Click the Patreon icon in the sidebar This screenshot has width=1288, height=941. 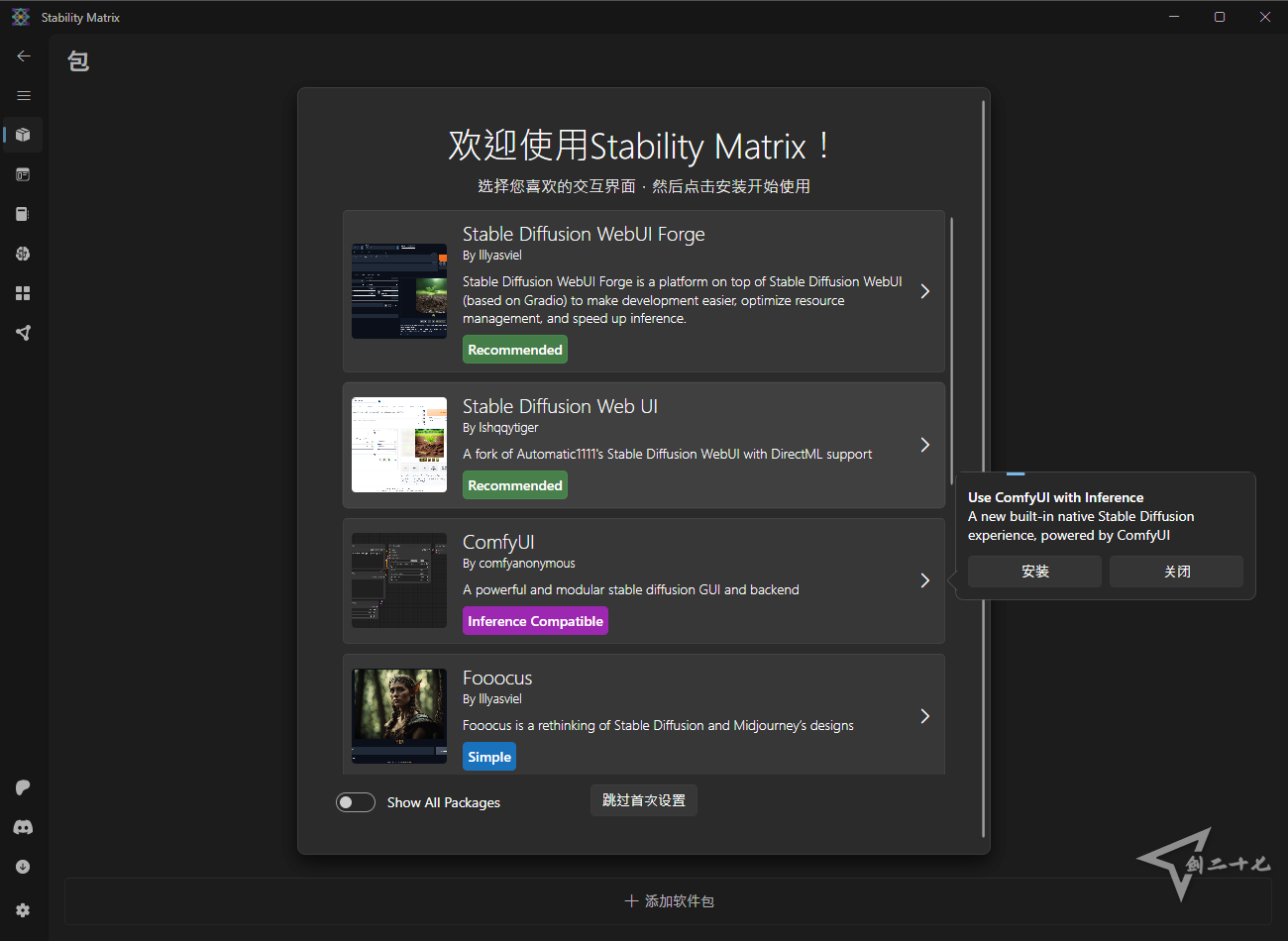24,787
